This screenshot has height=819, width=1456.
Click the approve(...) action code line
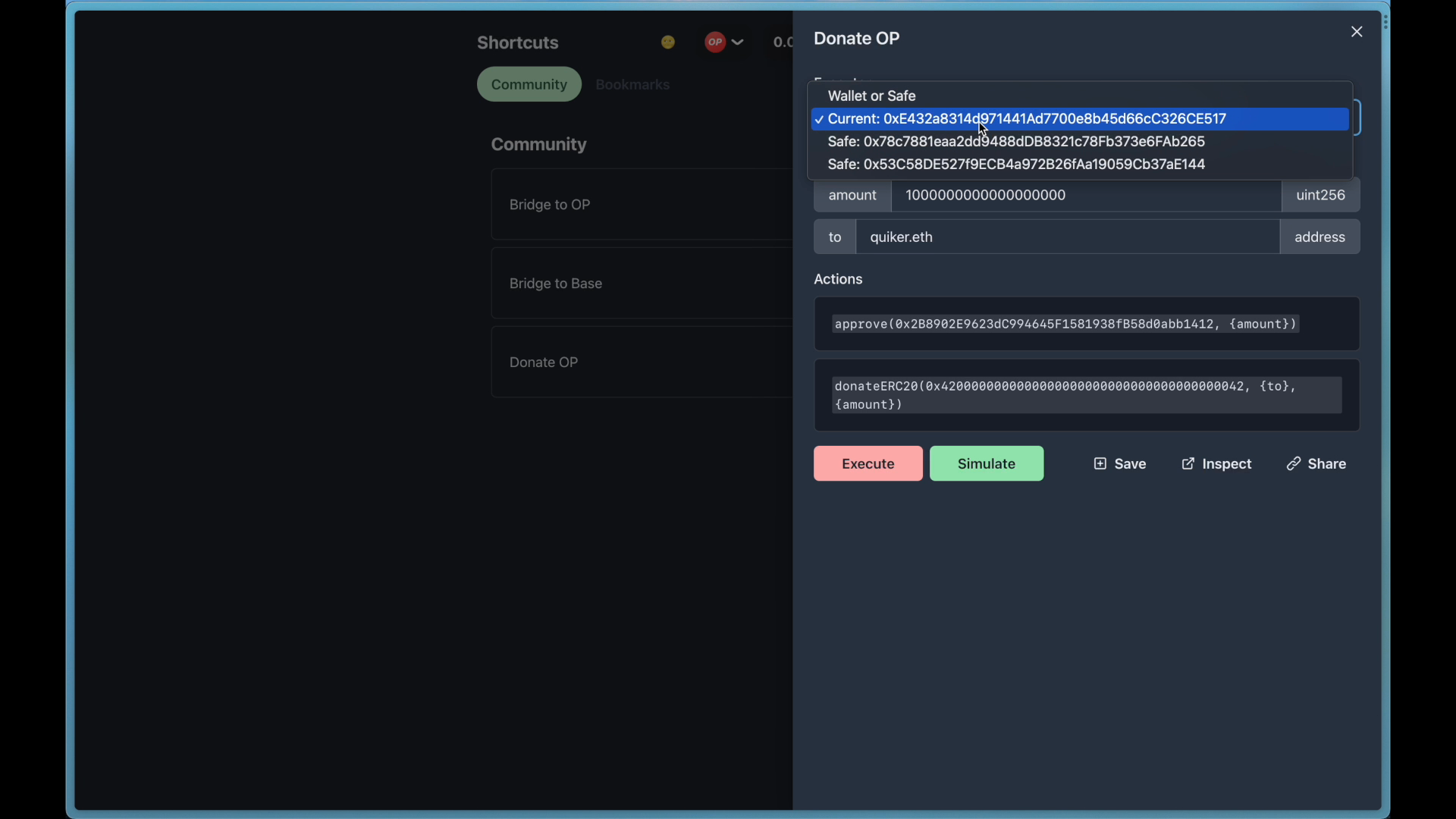[1065, 324]
